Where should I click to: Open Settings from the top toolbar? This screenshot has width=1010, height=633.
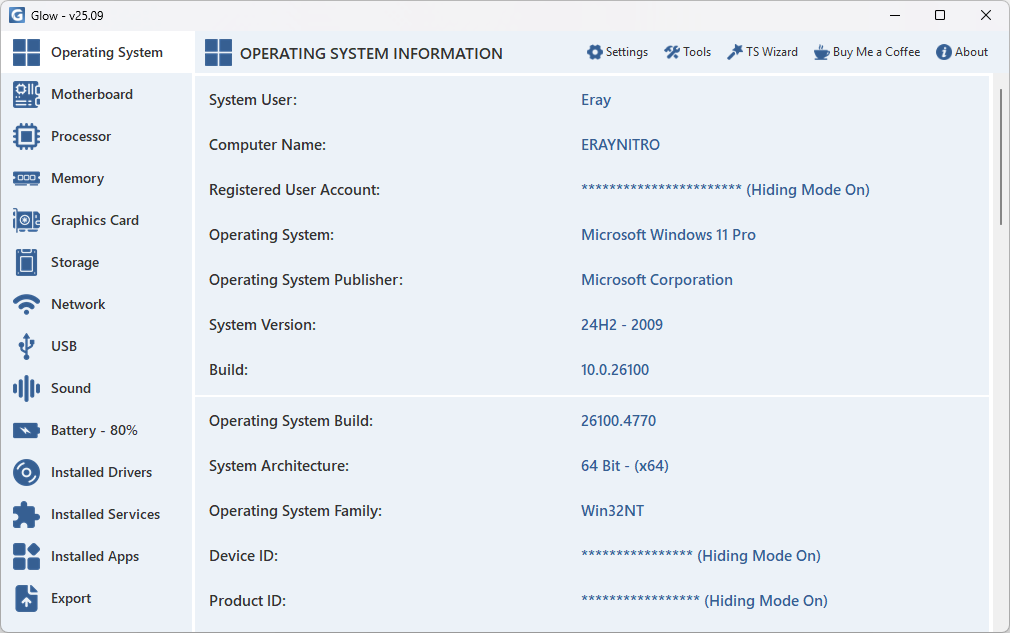coord(617,52)
